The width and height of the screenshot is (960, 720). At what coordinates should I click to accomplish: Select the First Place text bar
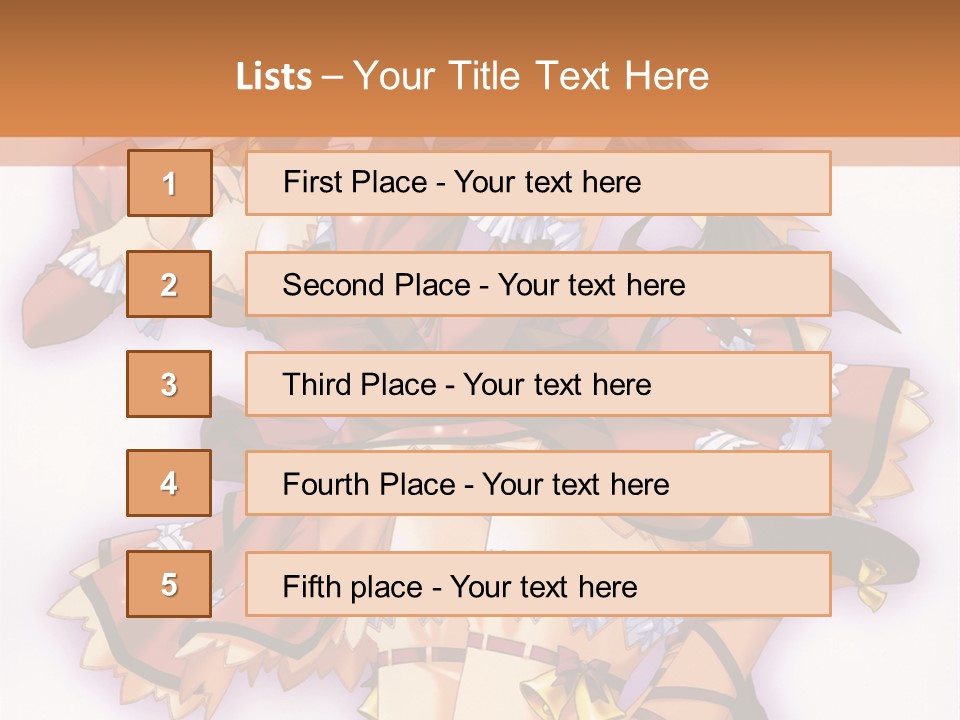538,183
